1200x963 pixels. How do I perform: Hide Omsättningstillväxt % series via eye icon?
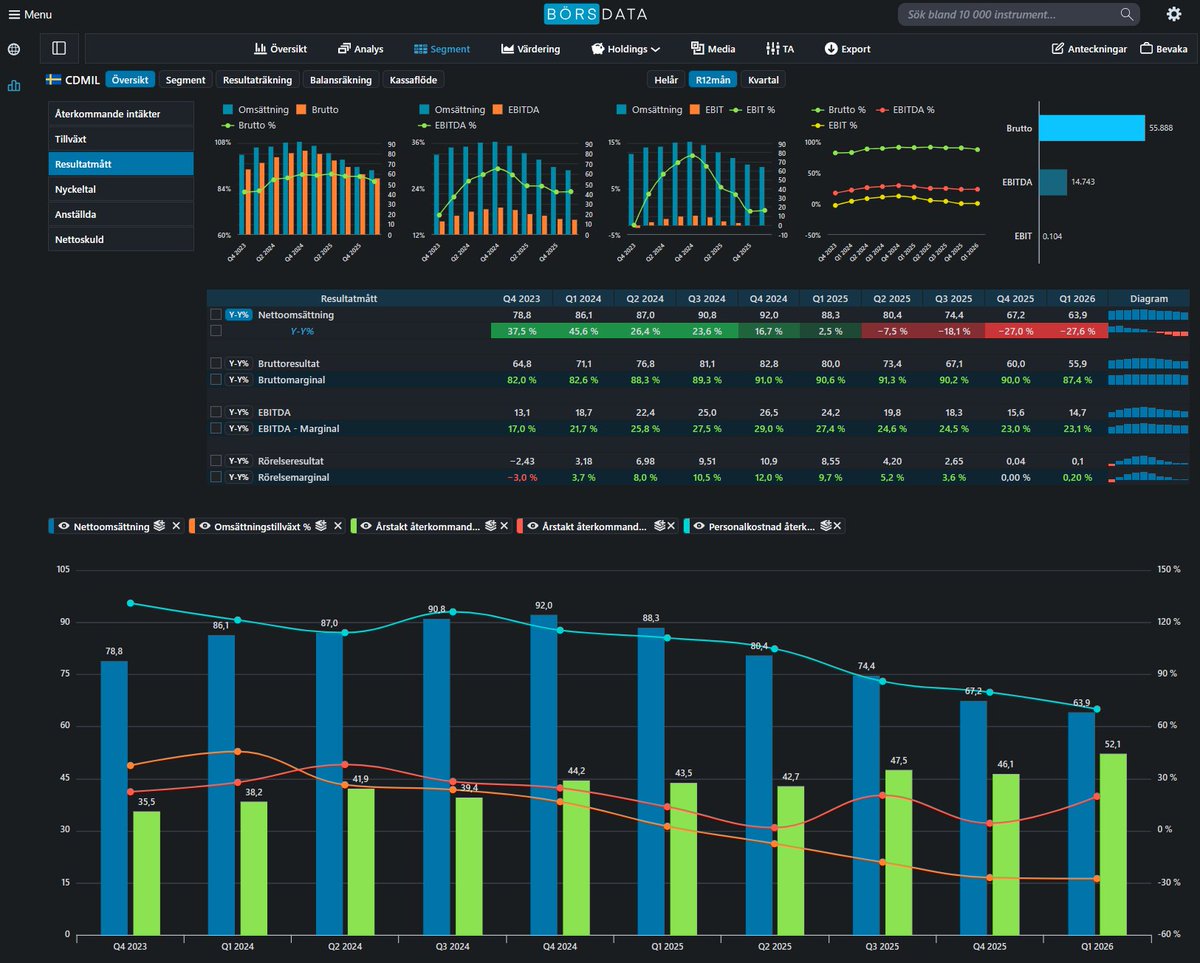pyautogui.click(x=204, y=526)
